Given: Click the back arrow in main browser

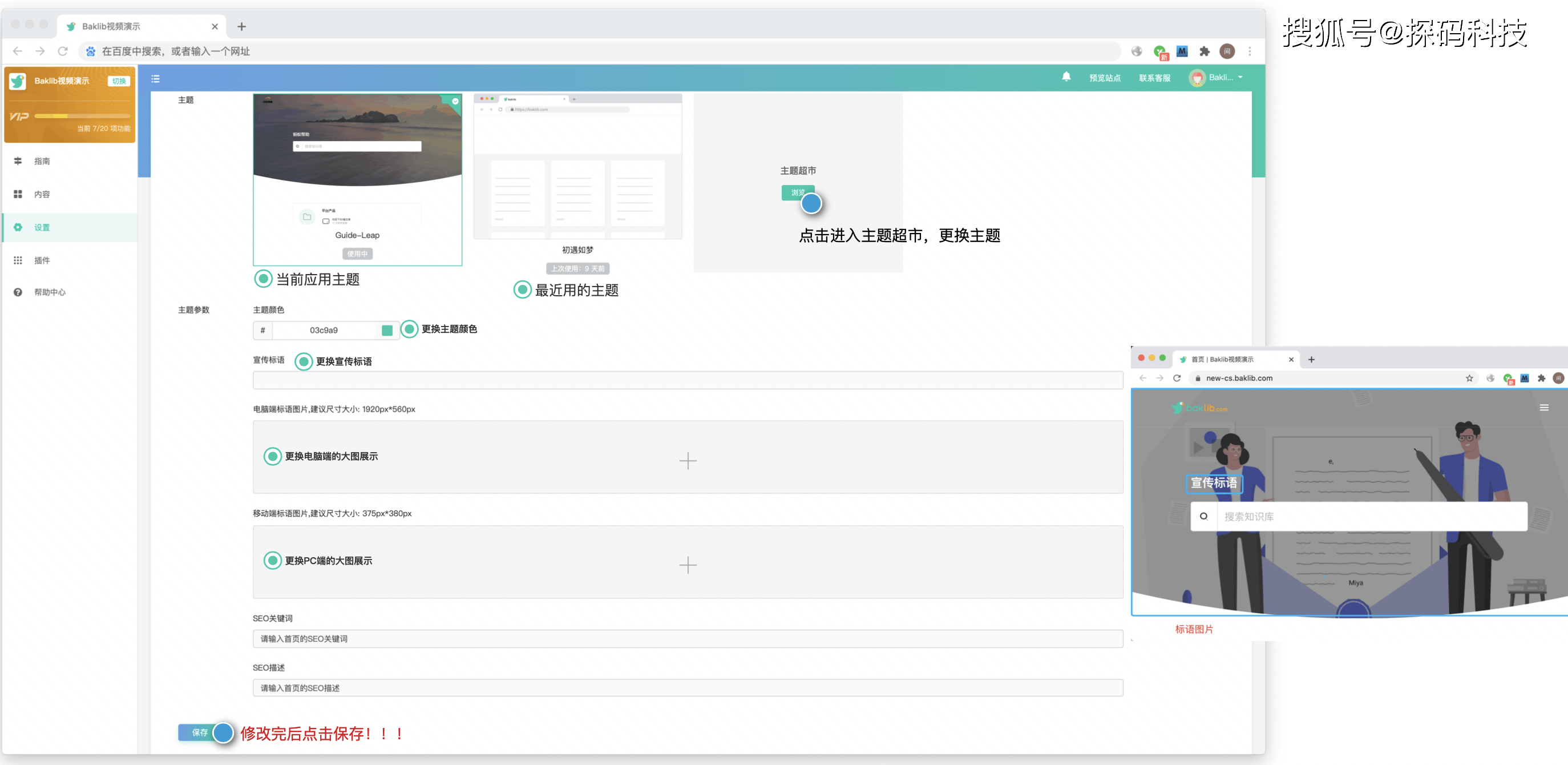Looking at the screenshot, I should click(x=18, y=51).
